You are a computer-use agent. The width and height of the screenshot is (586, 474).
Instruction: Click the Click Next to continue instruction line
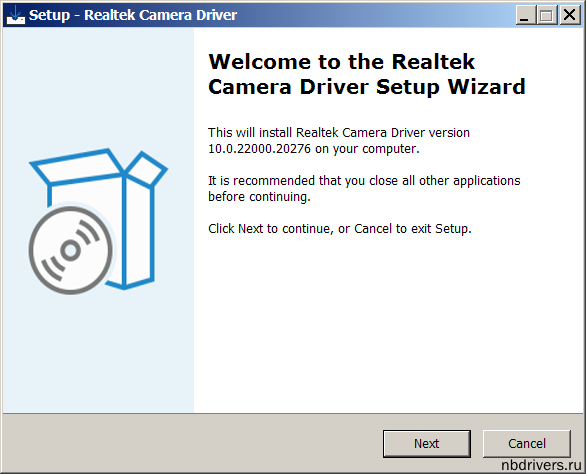click(340, 228)
